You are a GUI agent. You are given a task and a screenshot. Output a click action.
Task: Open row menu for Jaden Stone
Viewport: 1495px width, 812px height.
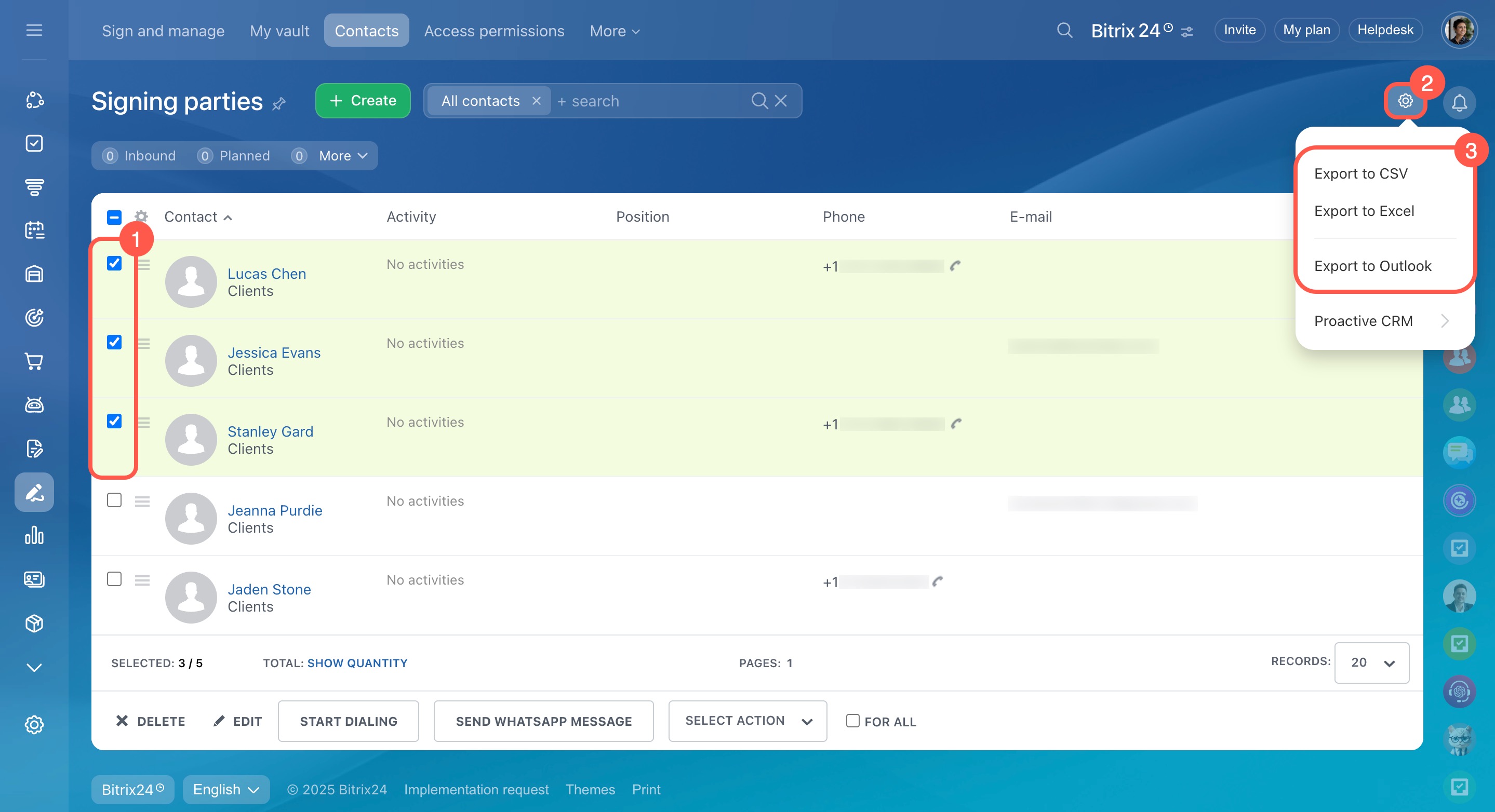(x=142, y=580)
